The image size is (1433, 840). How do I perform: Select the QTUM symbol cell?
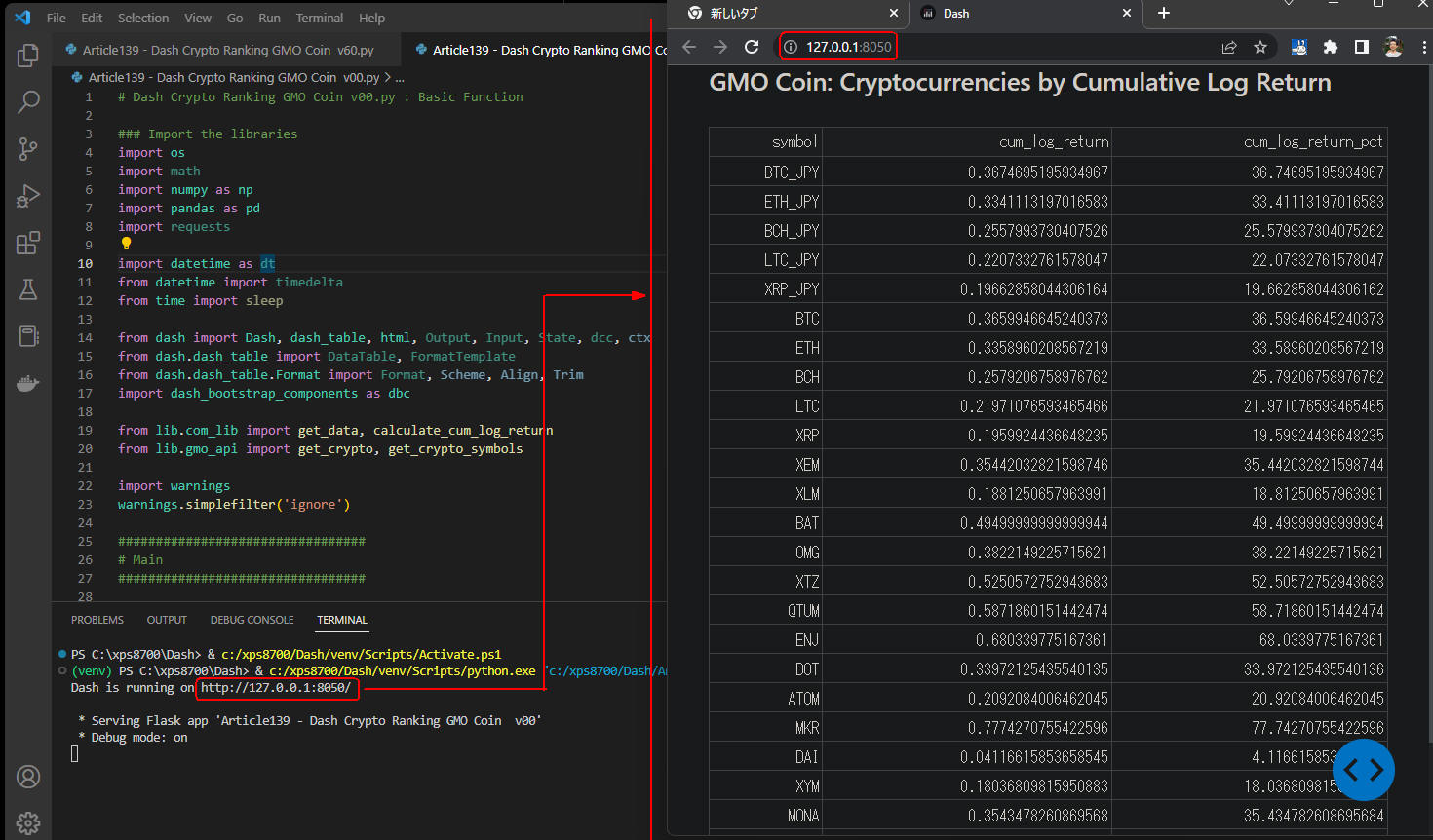click(x=764, y=611)
